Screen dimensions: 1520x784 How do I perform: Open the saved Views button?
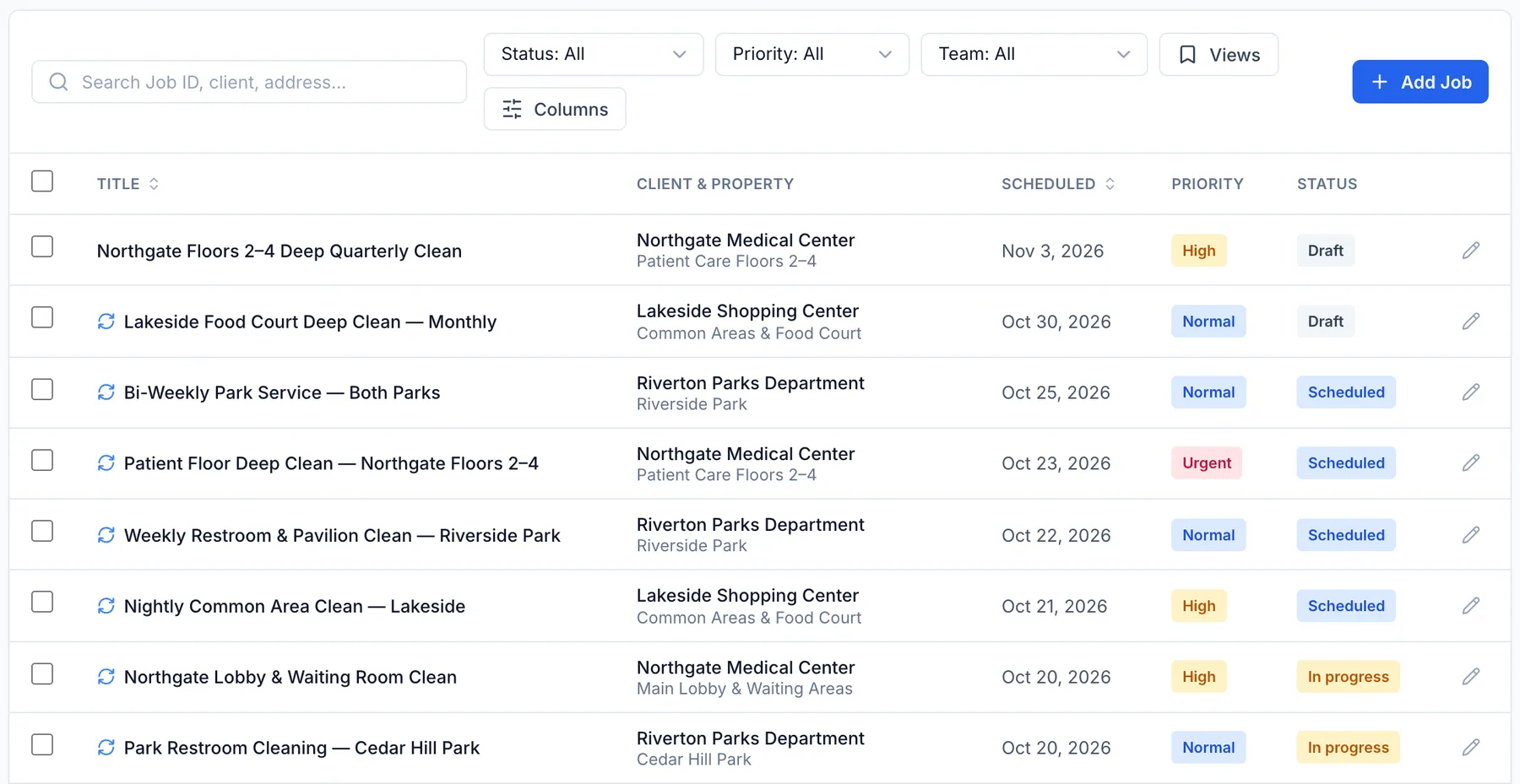pos(1219,54)
